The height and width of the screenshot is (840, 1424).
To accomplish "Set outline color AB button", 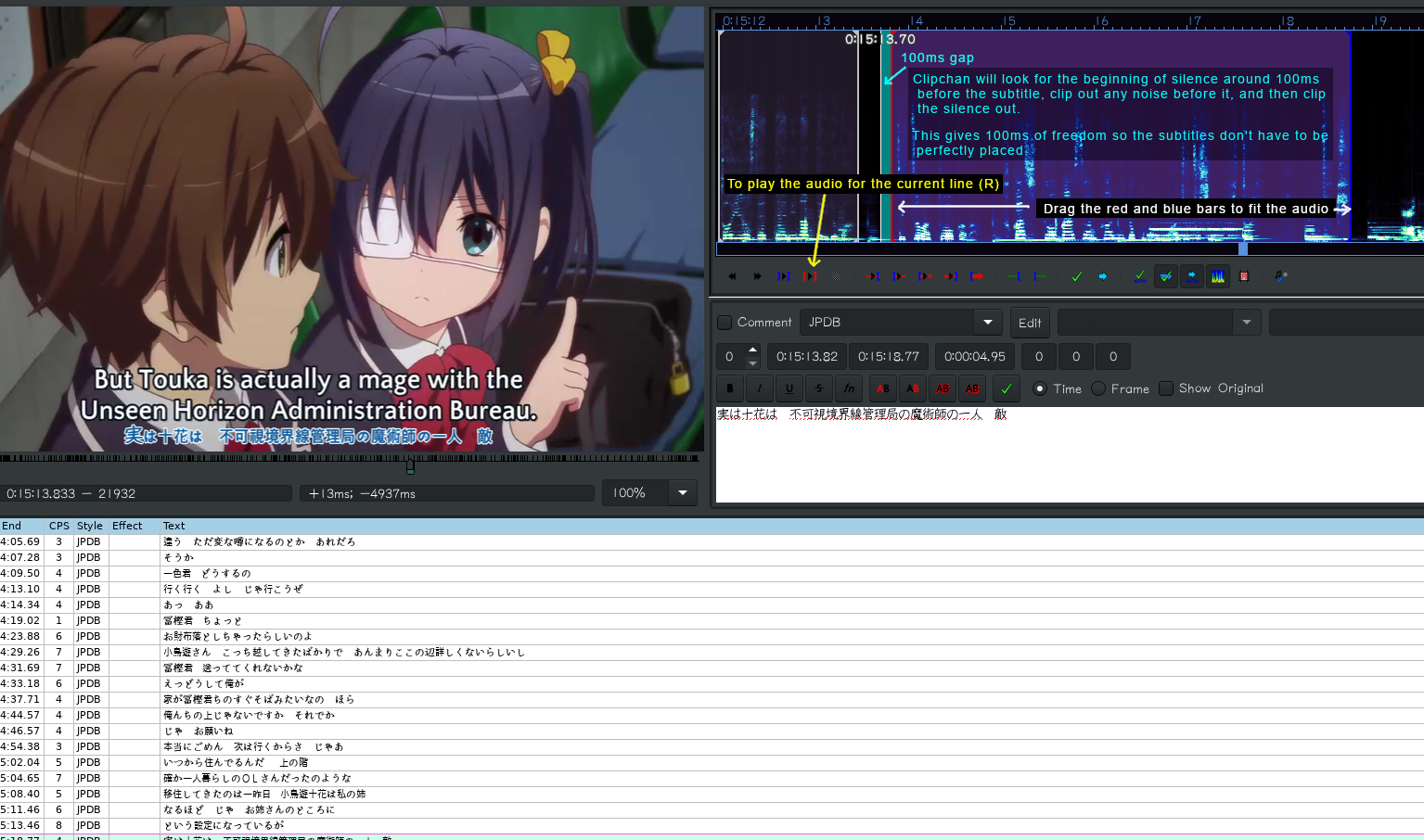I will tap(943, 388).
